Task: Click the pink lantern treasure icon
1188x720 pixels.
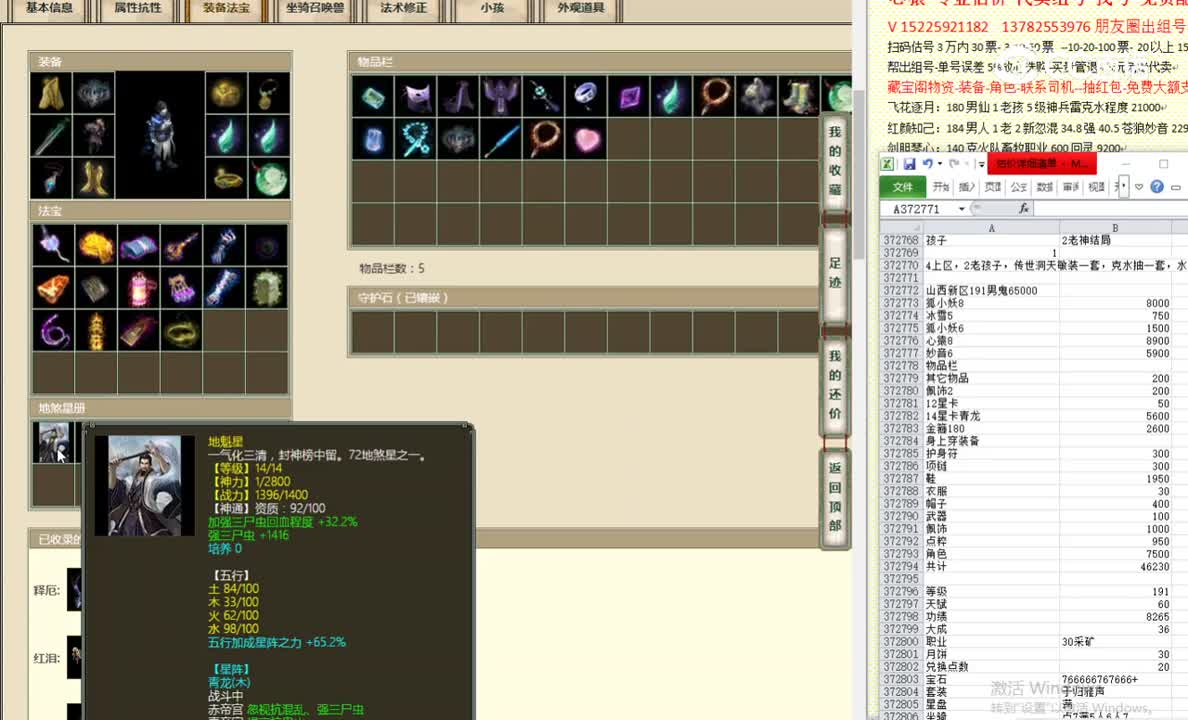Action: click(139, 288)
